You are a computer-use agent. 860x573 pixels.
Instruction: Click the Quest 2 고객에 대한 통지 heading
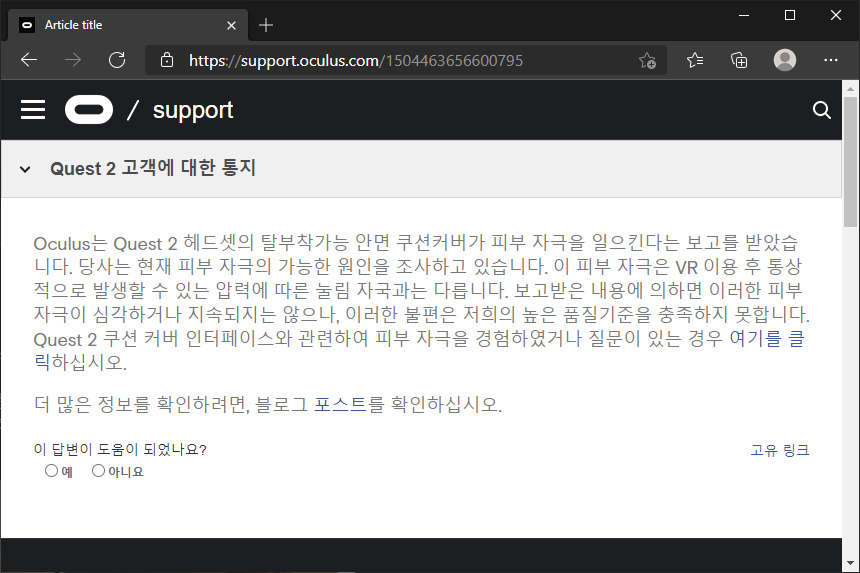[153, 168]
